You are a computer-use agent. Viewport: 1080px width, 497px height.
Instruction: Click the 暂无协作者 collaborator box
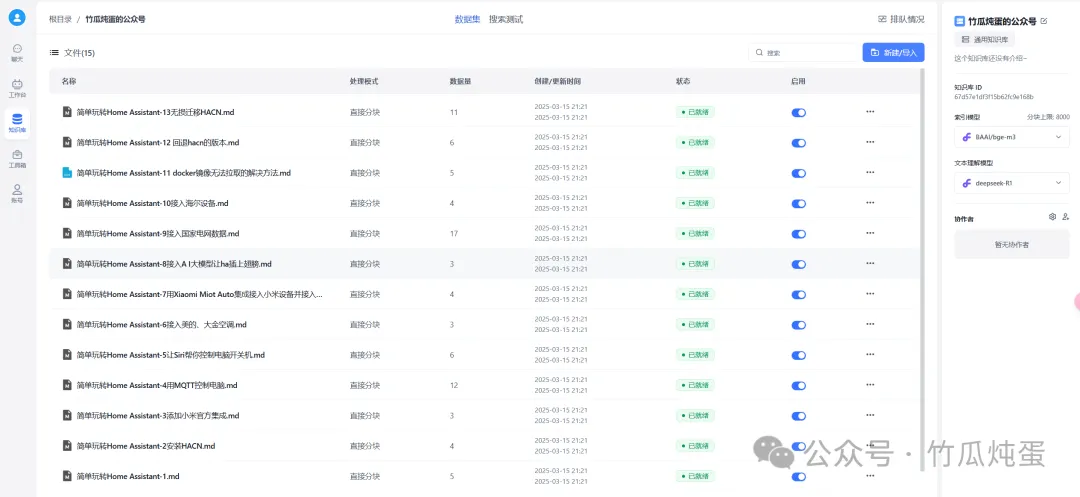coord(1012,244)
